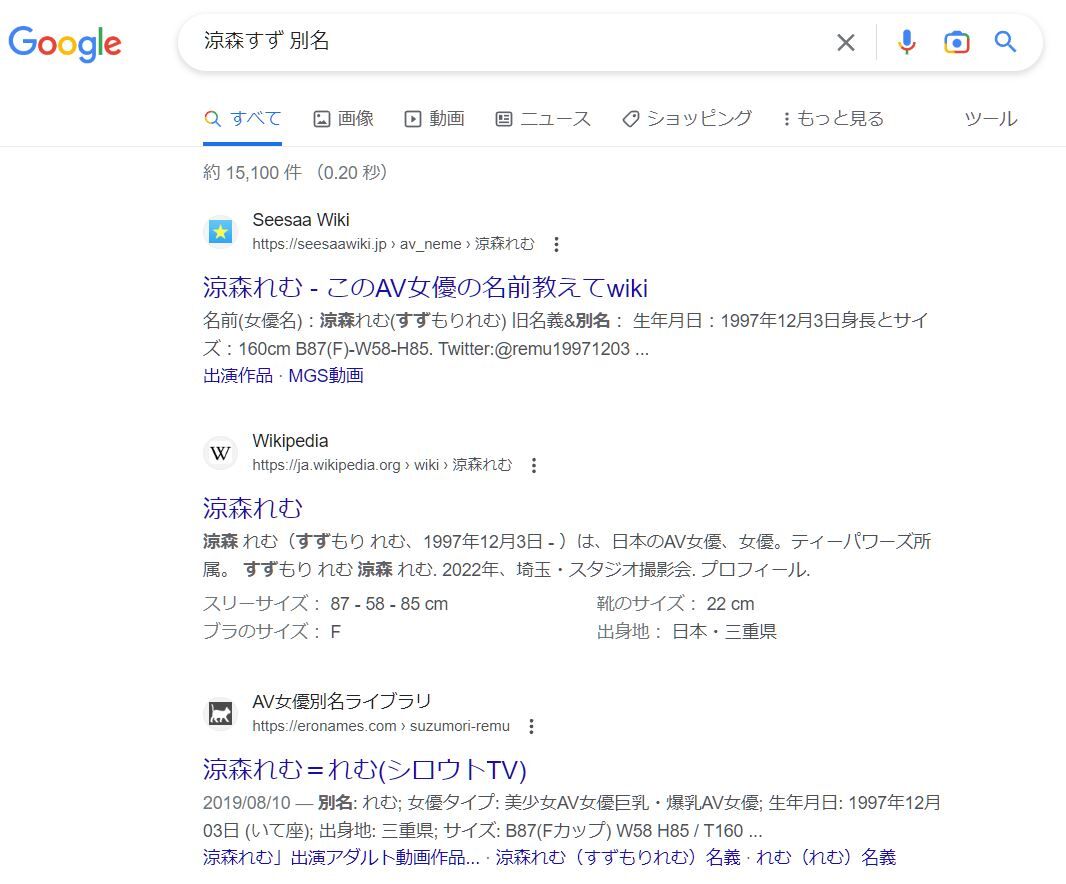The width and height of the screenshot is (1066, 884).
Task: Click the Seesaa Wiki star favicon
Action: tap(220, 232)
